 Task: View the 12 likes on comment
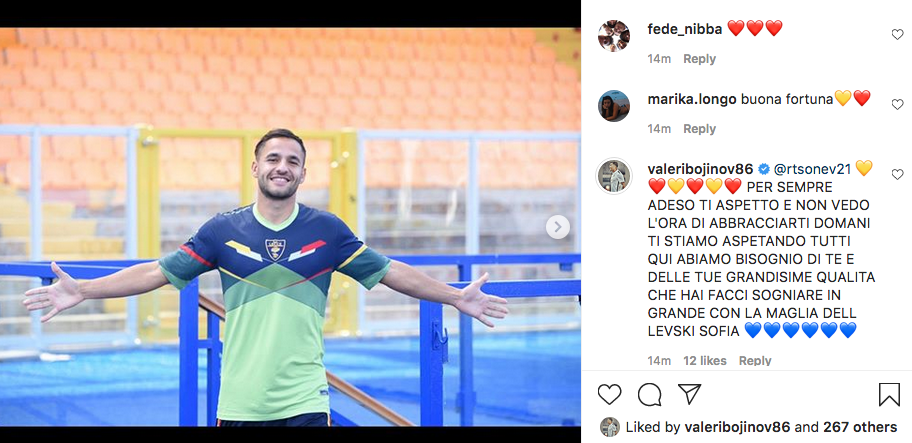click(705, 361)
